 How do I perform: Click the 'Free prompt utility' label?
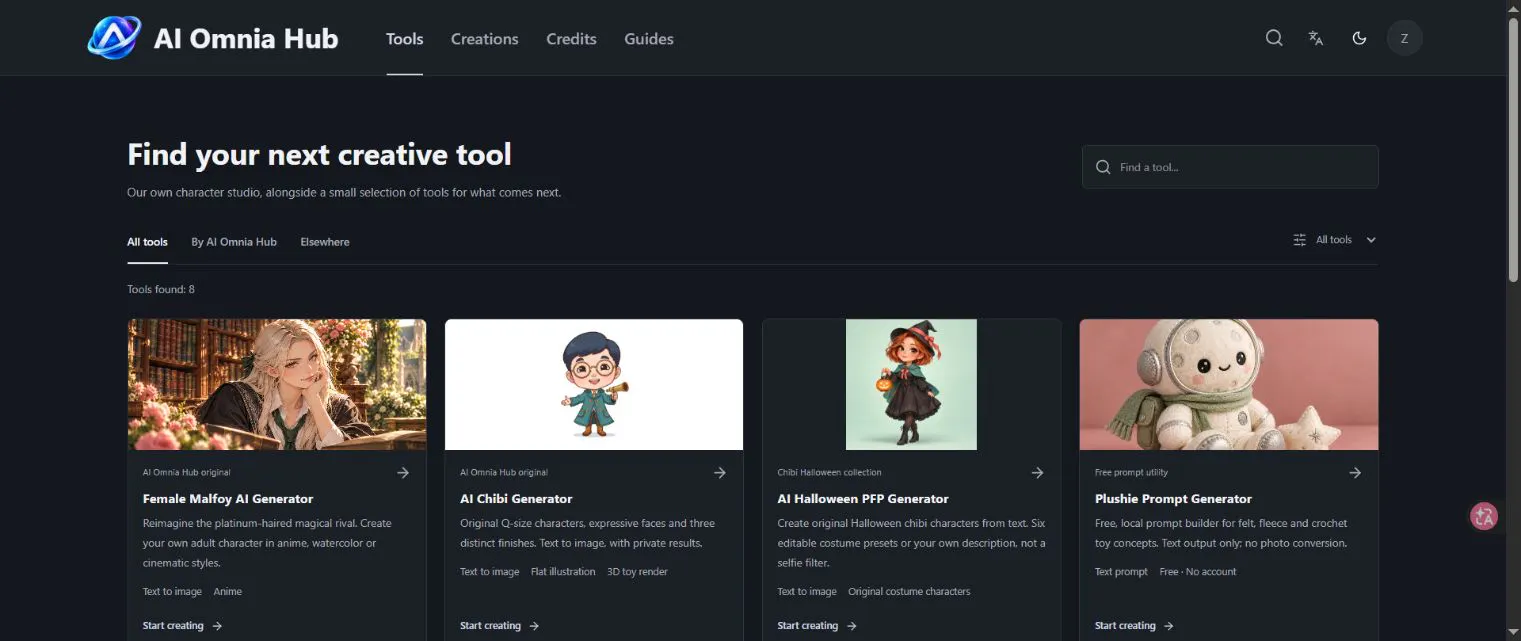[x=1131, y=473]
